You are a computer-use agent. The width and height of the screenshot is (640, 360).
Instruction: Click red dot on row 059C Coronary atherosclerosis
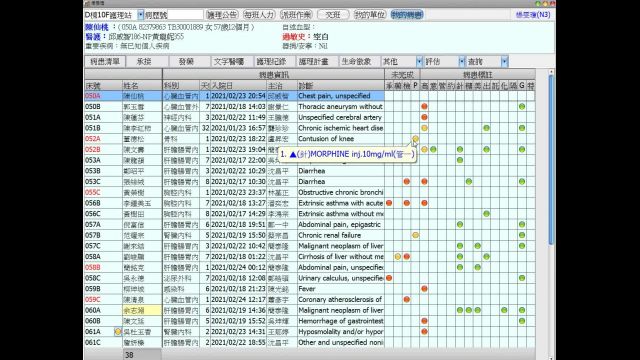click(x=407, y=300)
